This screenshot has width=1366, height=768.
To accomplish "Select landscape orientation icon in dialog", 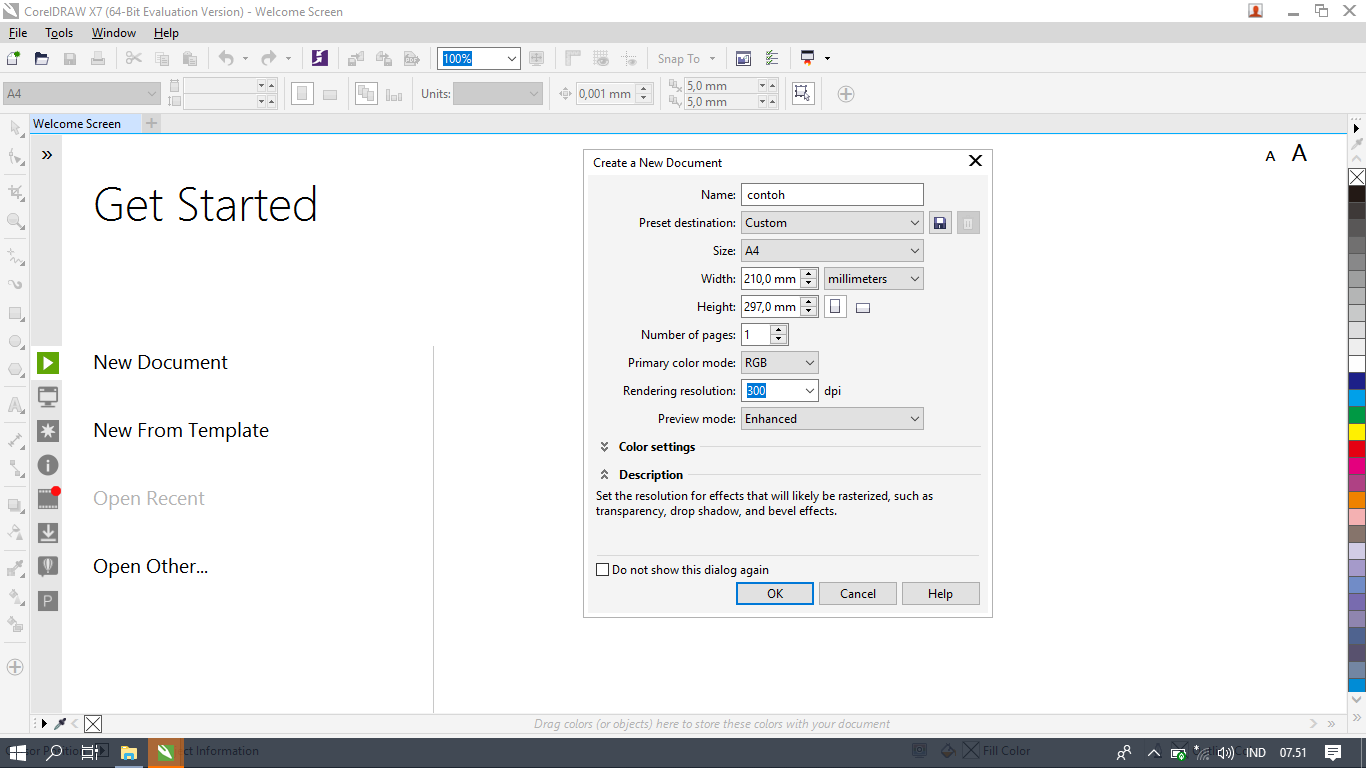I will 863,308.
